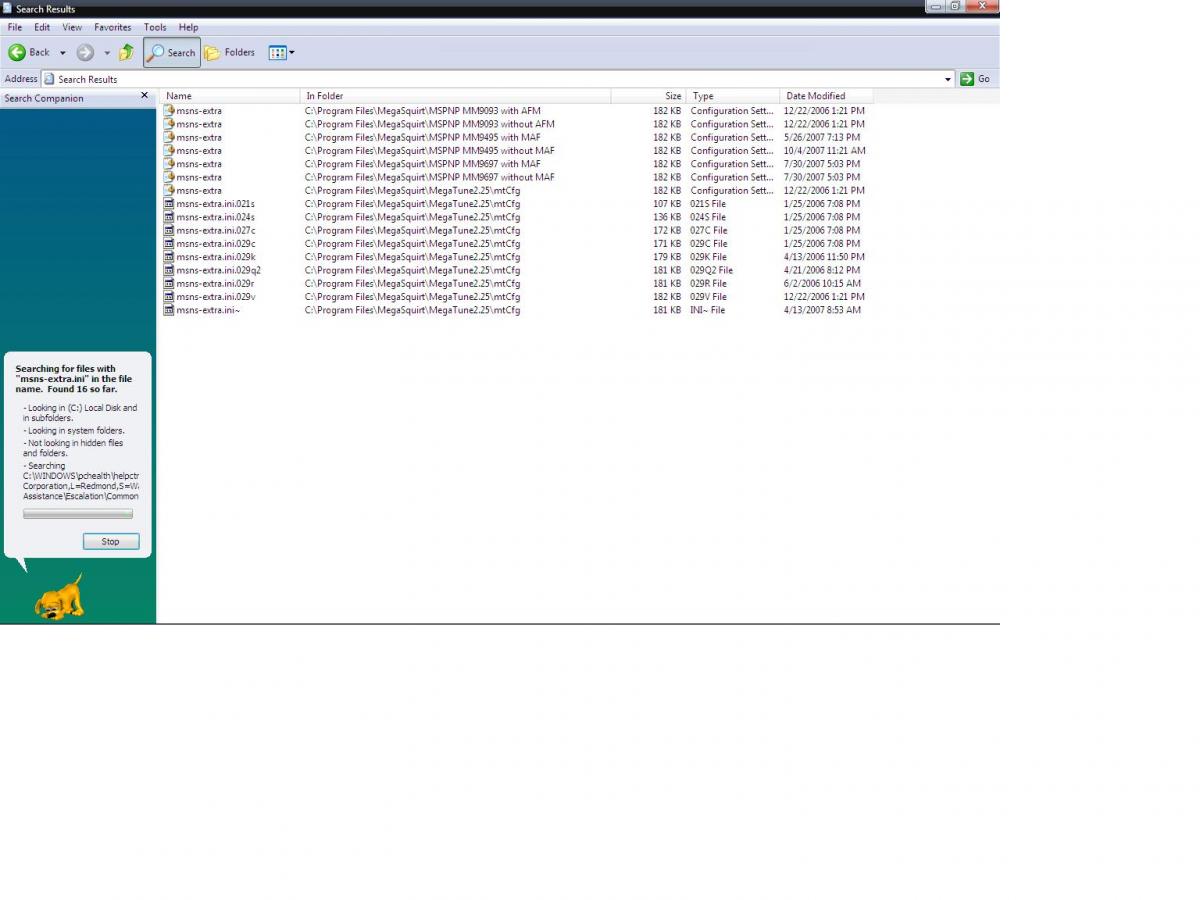Select the msns-extra.ini.029k file icon

pos(169,257)
